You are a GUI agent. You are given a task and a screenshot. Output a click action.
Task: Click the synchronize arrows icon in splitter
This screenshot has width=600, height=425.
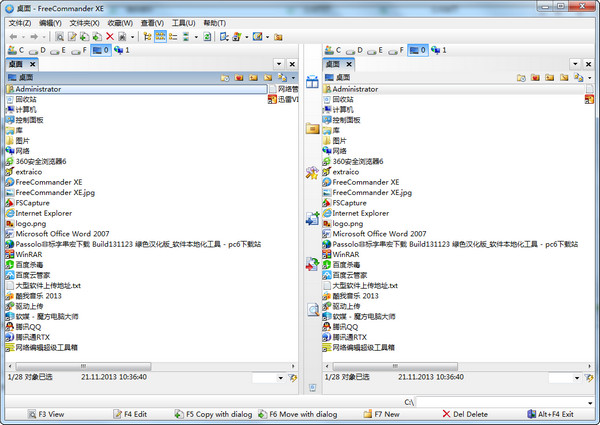click(312, 264)
